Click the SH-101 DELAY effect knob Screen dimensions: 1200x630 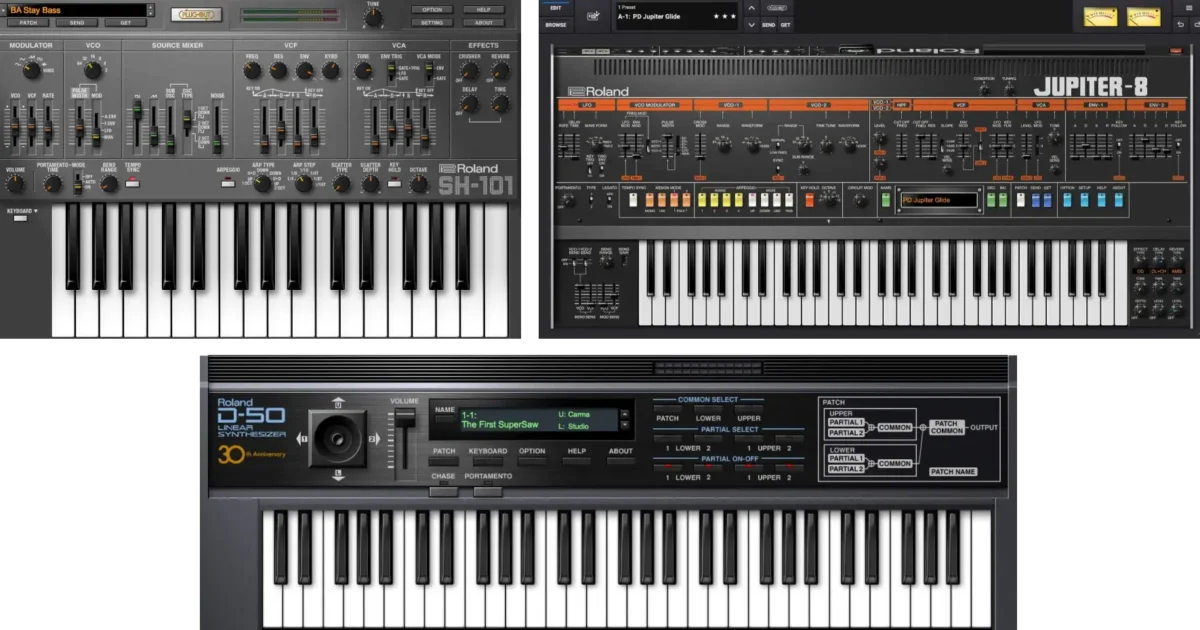pyautogui.click(x=469, y=103)
